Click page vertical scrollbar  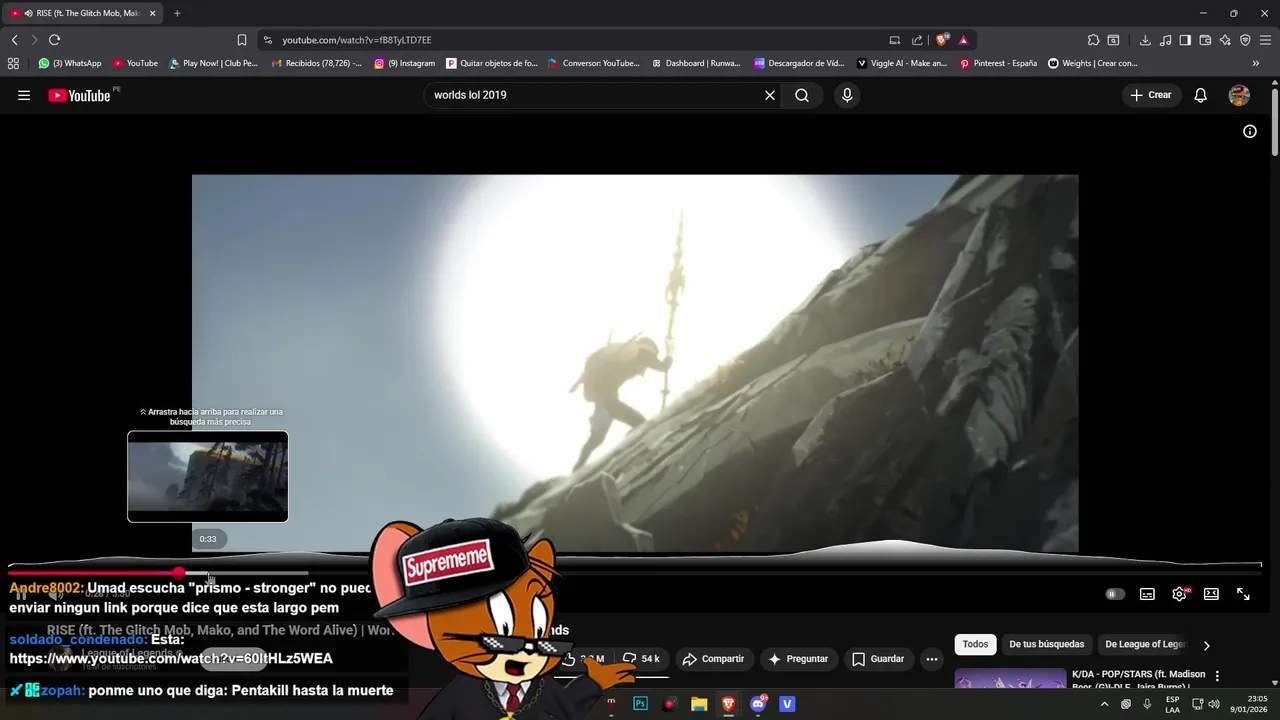(x=1275, y=122)
